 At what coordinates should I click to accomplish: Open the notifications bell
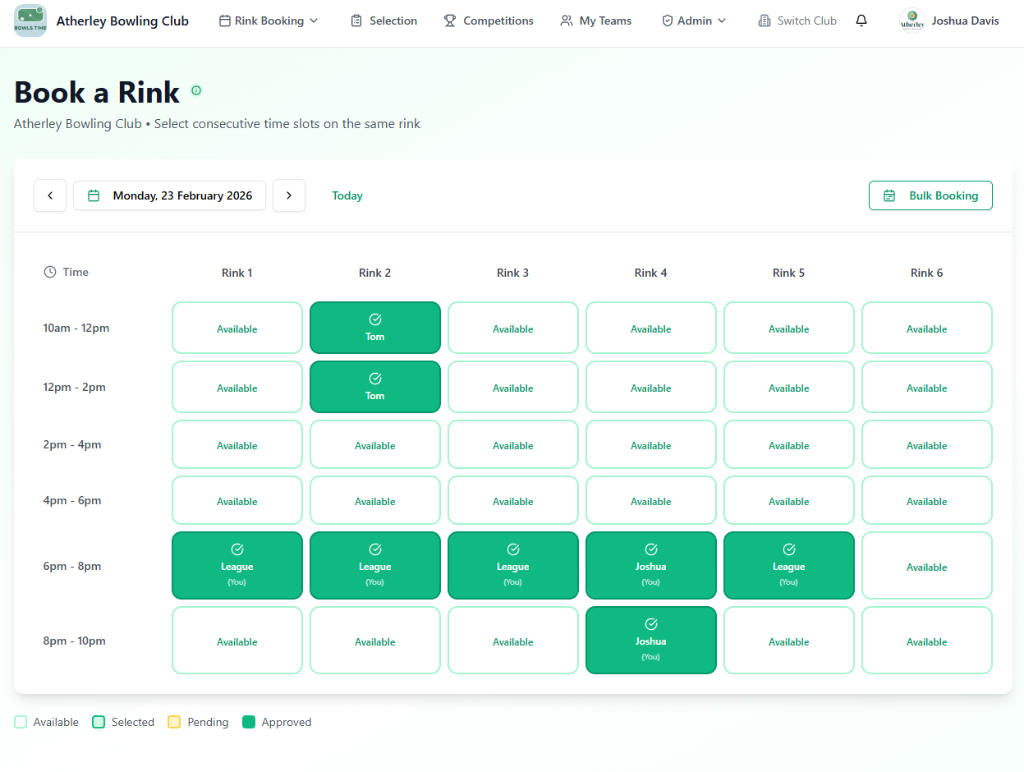(x=861, y=21)
